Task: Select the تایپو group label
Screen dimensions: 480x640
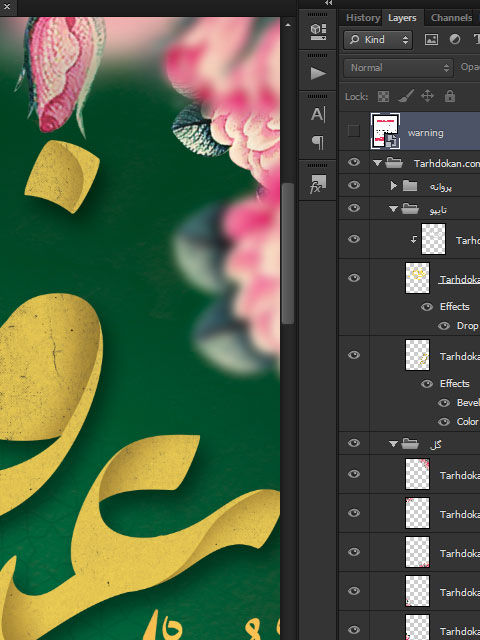Action: point(438,210)
